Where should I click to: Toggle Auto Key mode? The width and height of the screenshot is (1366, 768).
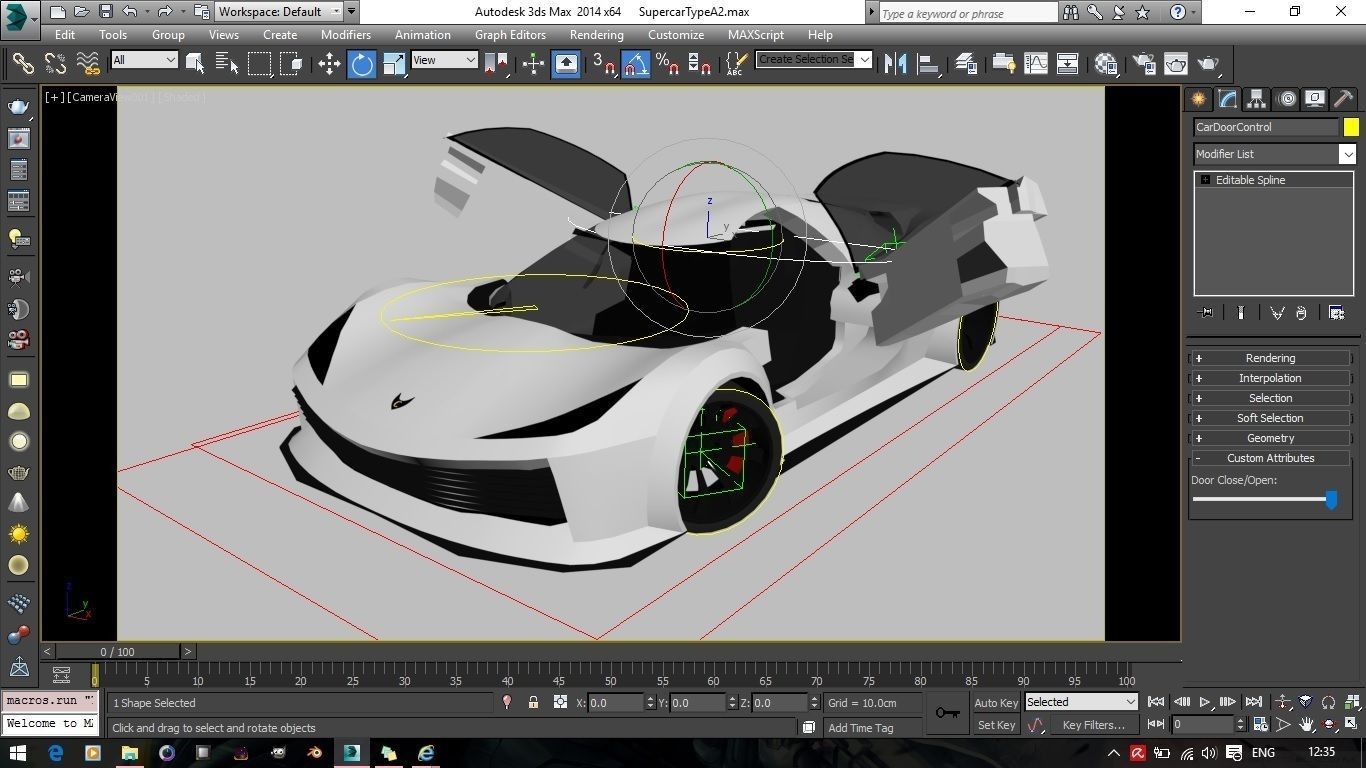pyautogui.click(x=996, y=702)
